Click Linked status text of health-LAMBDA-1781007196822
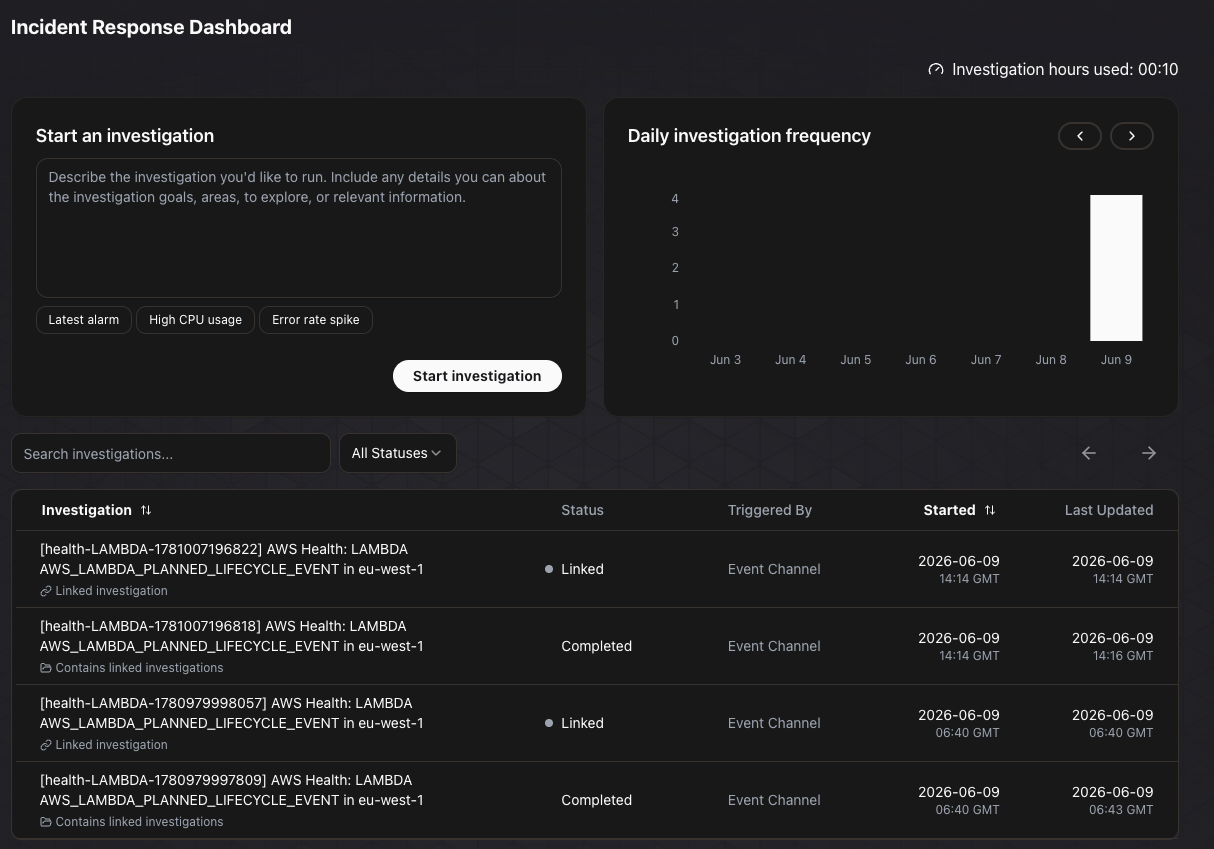 pos(582,569)
